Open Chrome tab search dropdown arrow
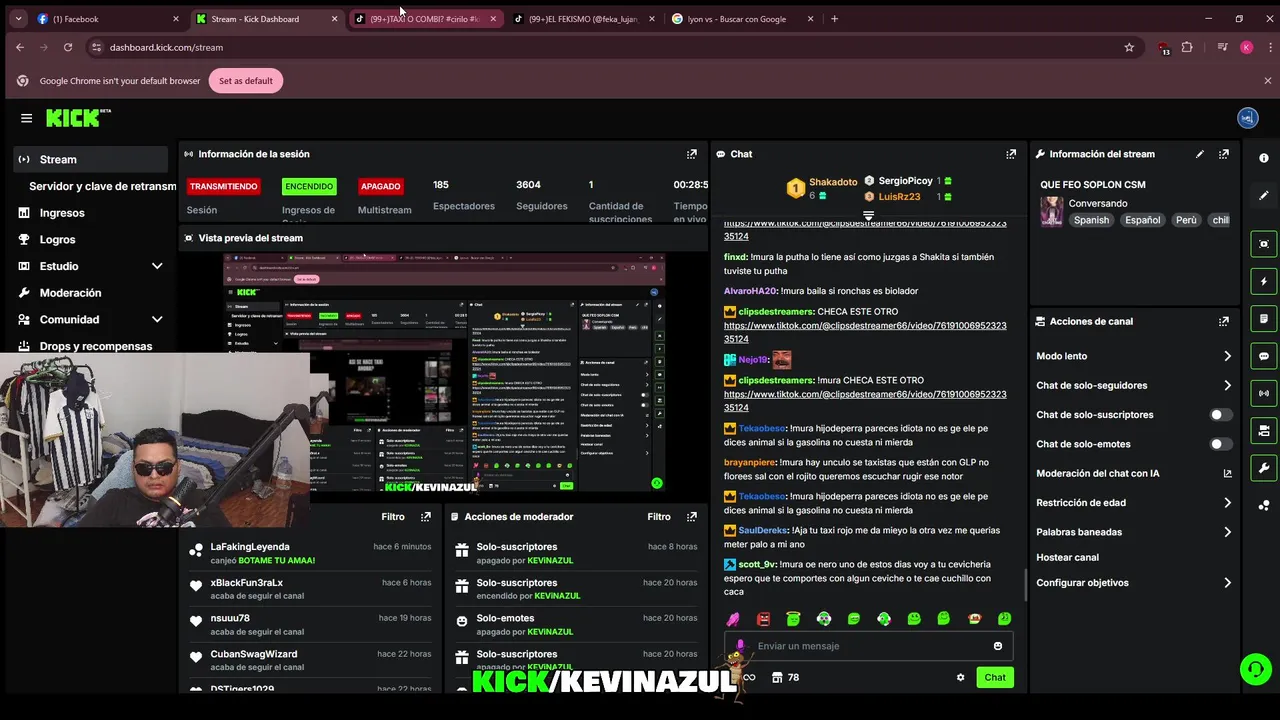This screenshot has width=1280, height=720. pos(18,18)
